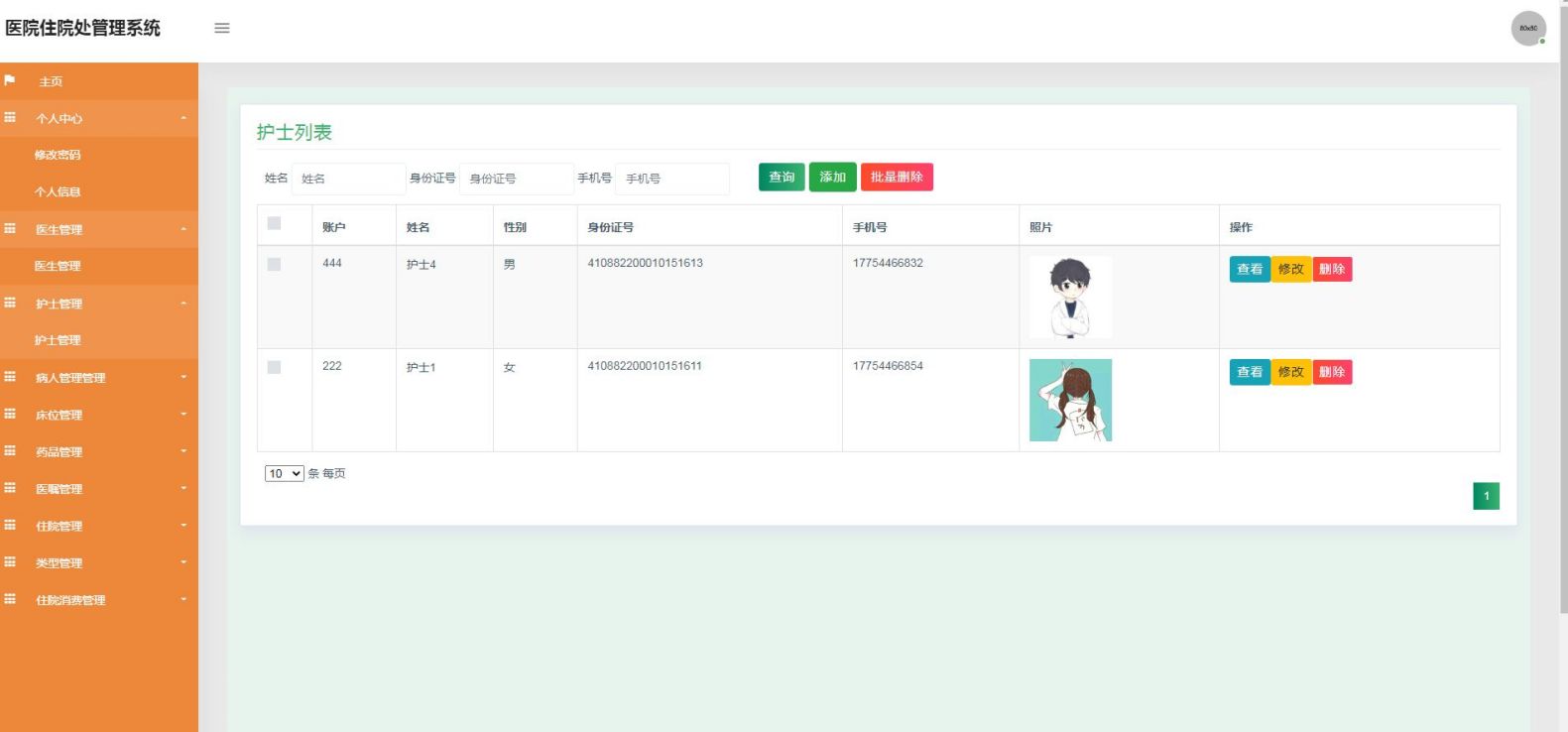
Task: Focus the 手机号 search input field
Action: click(x=672, y=179)
